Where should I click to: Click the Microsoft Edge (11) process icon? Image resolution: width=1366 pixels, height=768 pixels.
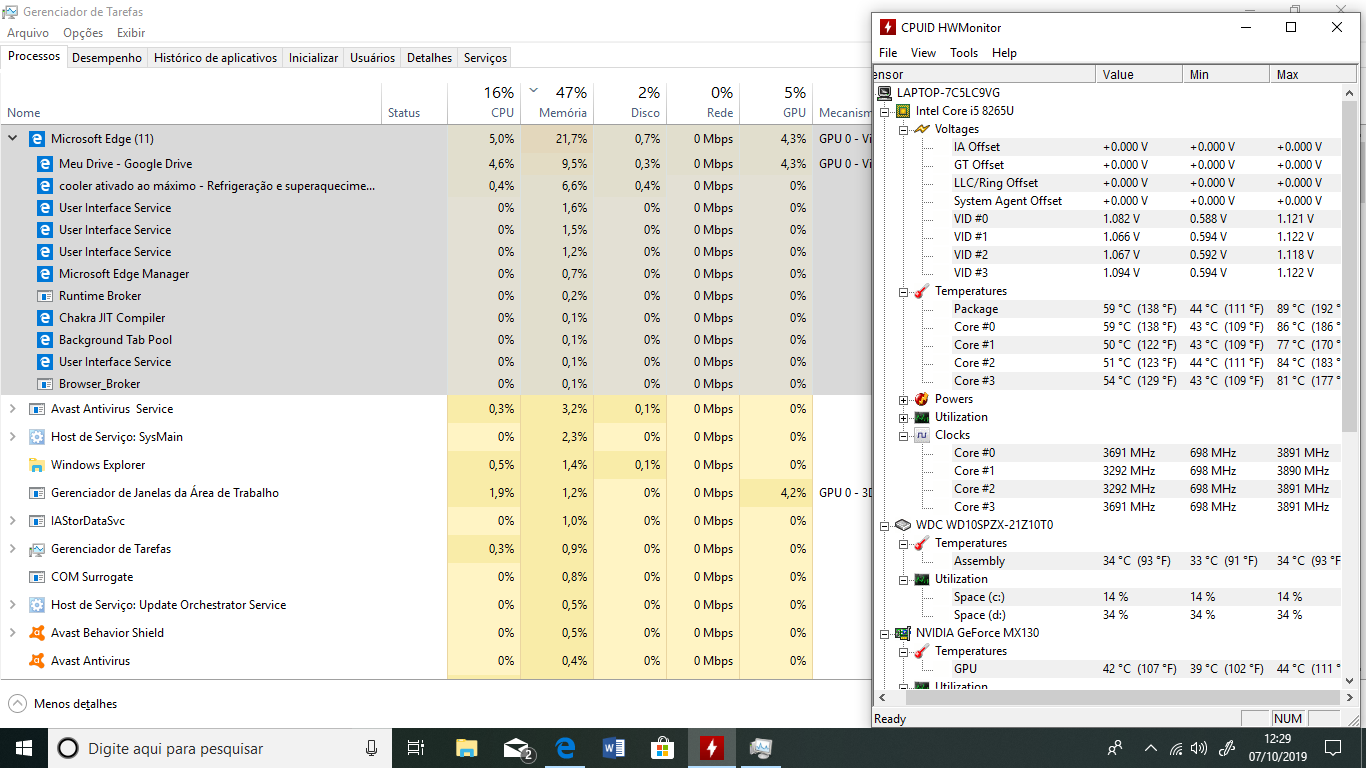pos(37,139)
